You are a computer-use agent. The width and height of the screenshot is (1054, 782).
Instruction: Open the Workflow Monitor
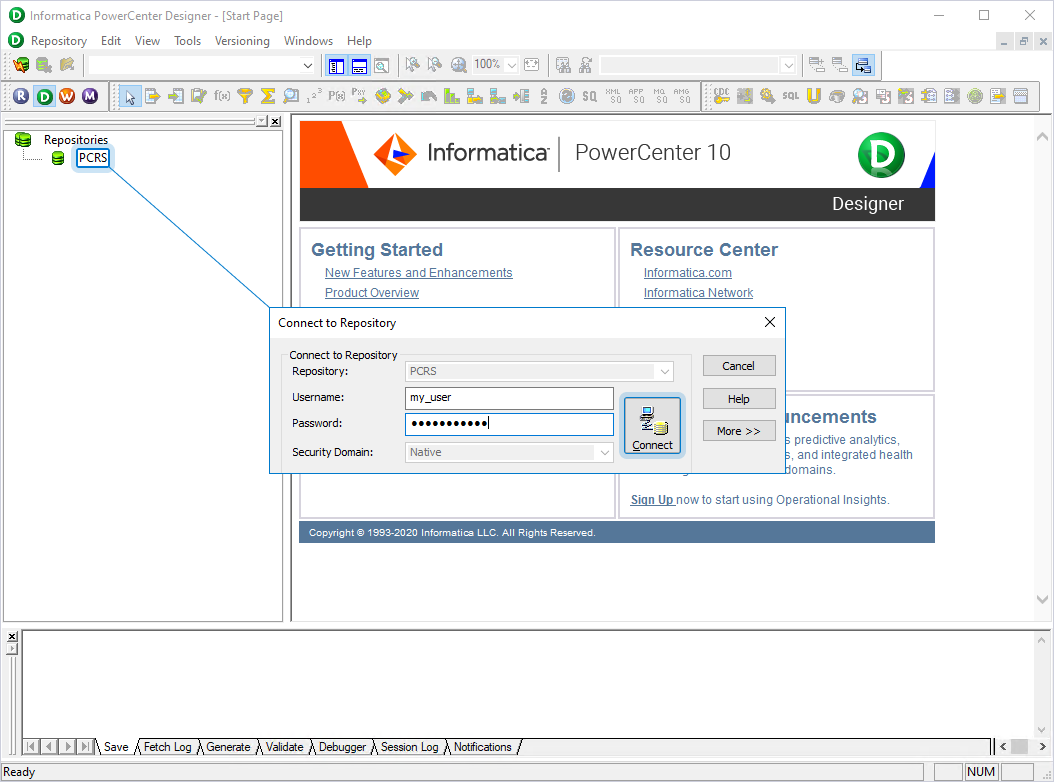pos(92,96)
